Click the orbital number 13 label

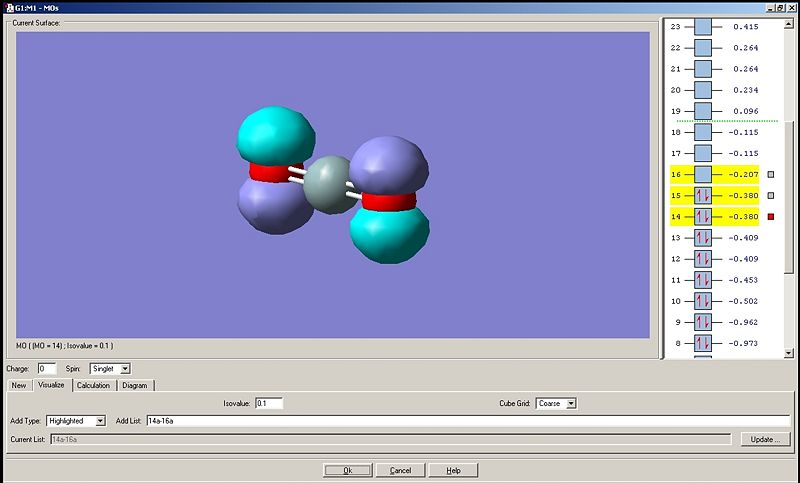(676, 238)
